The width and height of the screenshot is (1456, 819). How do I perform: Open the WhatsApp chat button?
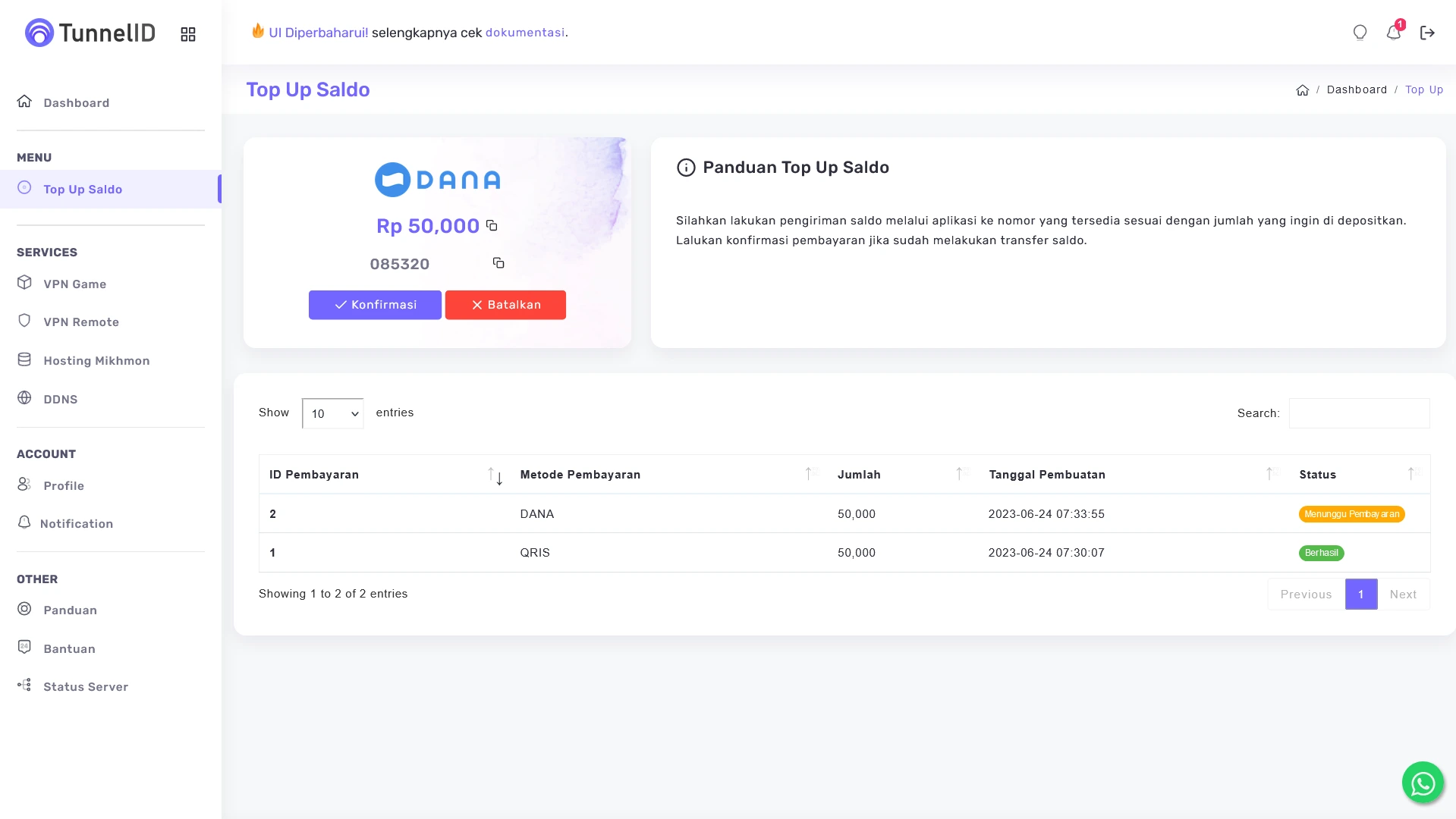(1423, 783)
